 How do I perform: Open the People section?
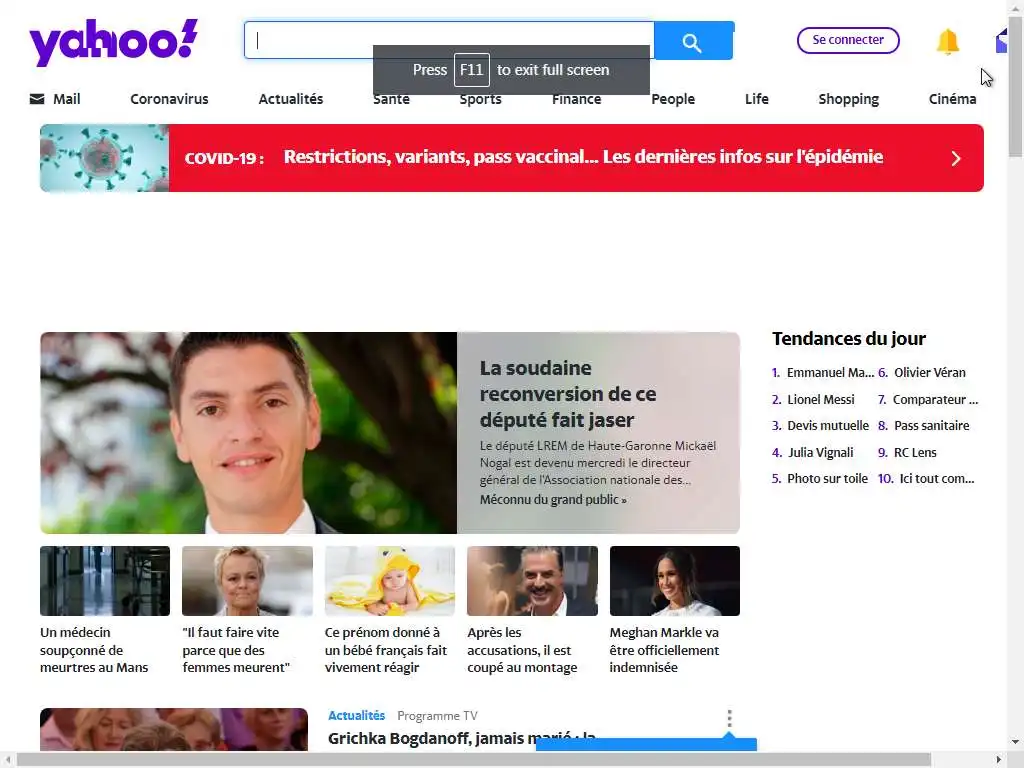(673, 99)
